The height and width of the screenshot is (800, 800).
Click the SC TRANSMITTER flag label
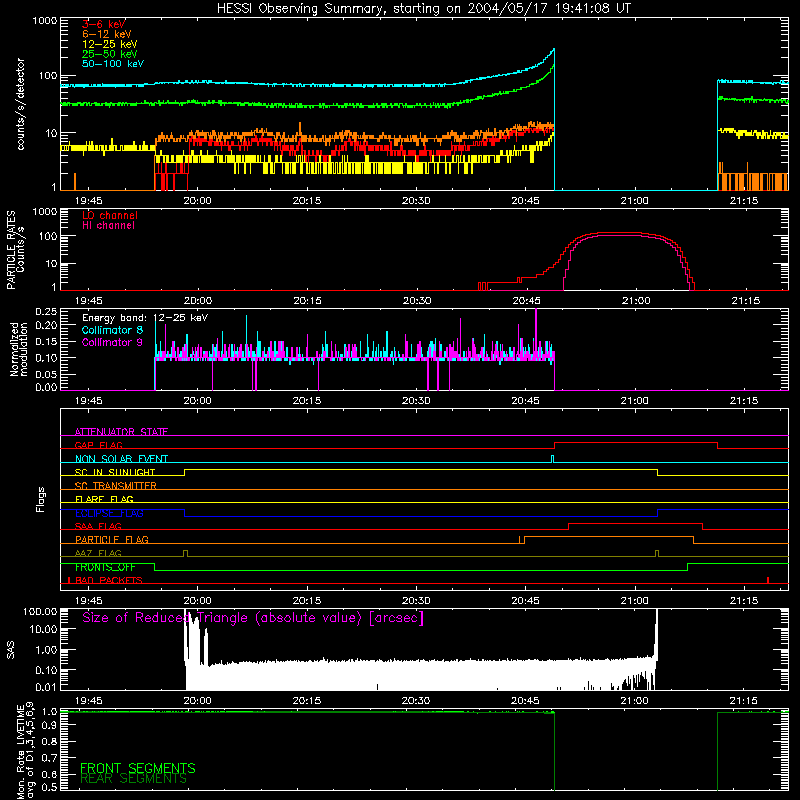pos(116,486)
